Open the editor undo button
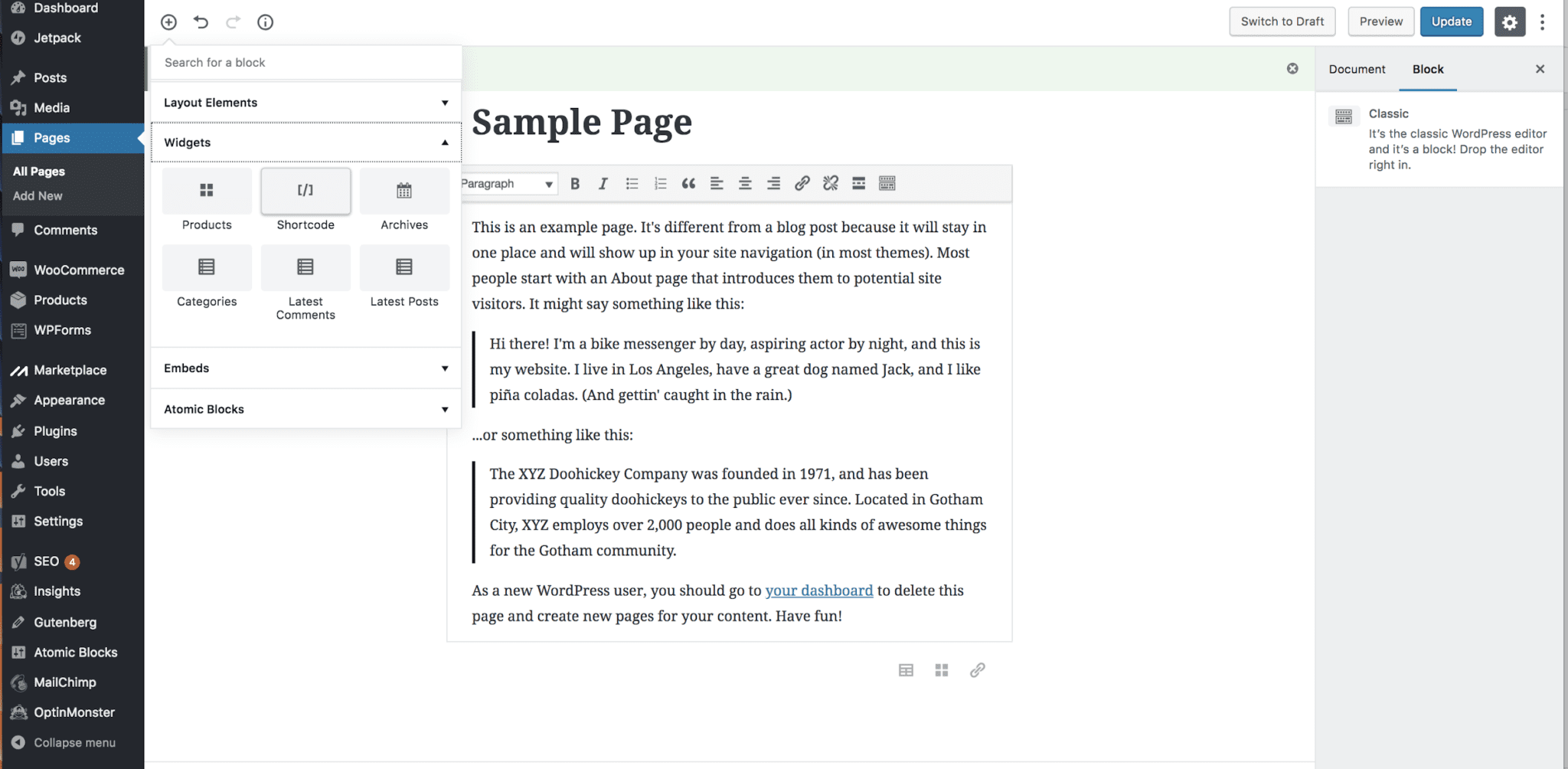Viewport: 1568px width, 769px height. click(201, 21)
